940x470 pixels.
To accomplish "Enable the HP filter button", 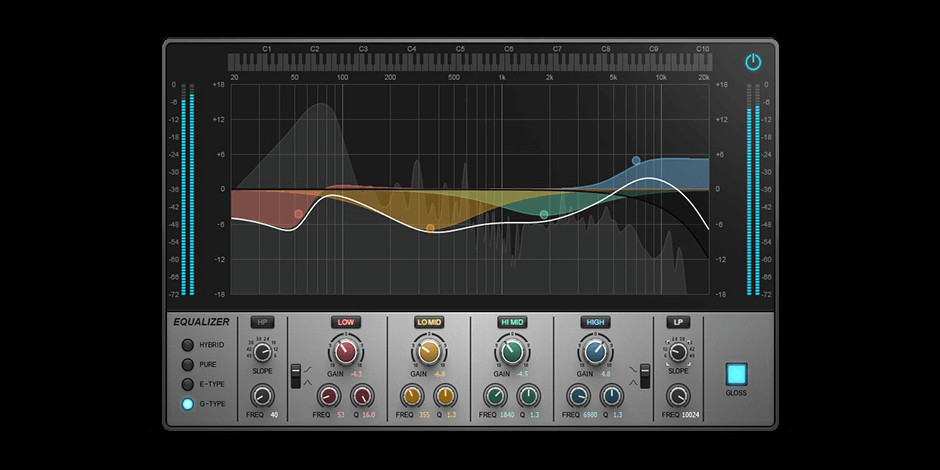I will 262,322.
